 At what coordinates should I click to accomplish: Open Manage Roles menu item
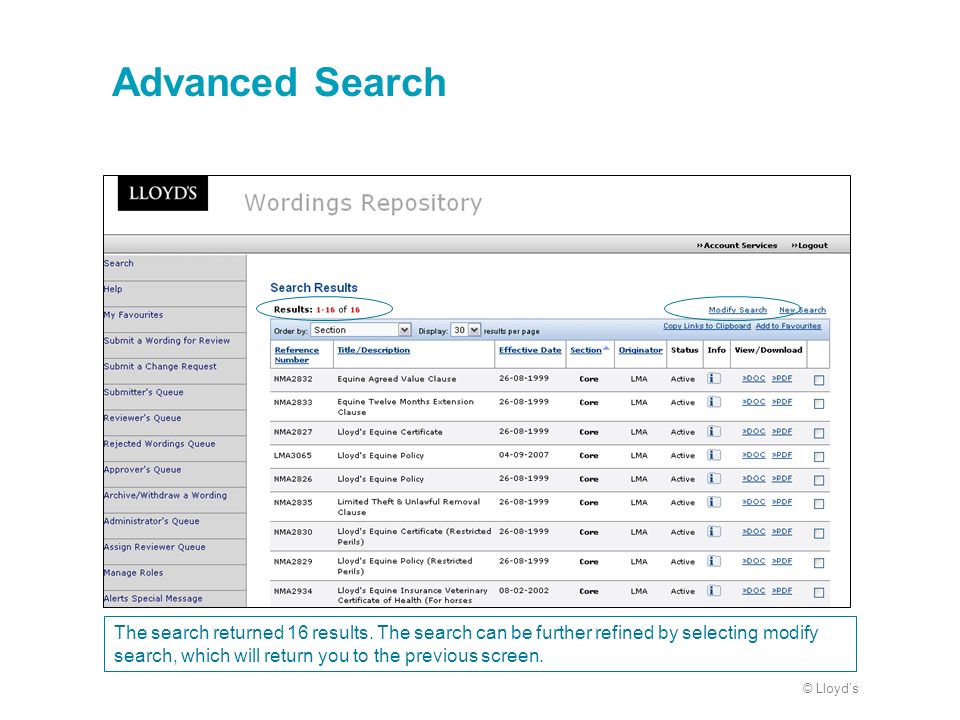[133, 572]
